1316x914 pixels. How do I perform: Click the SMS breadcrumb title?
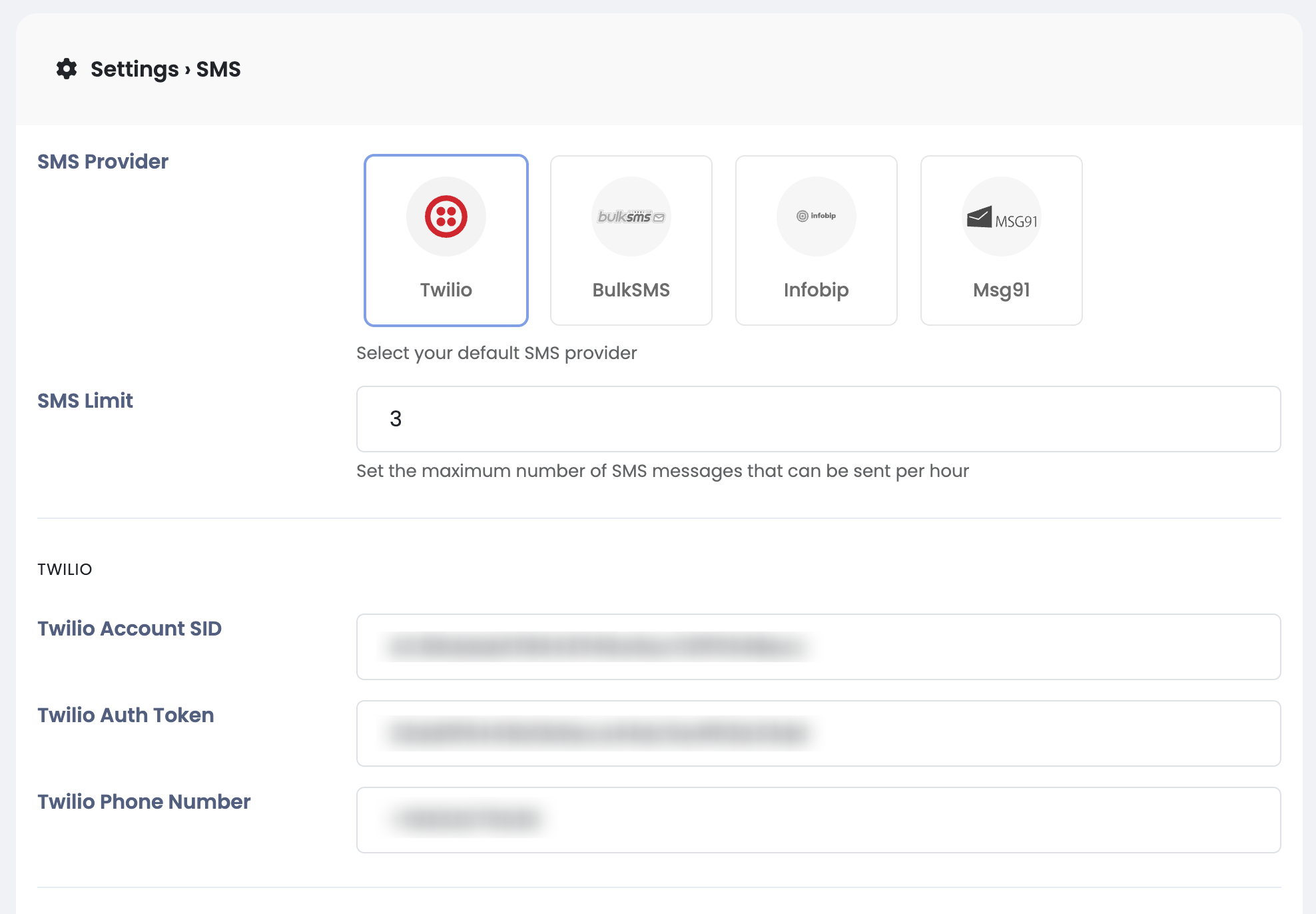[x=218, y=69]
